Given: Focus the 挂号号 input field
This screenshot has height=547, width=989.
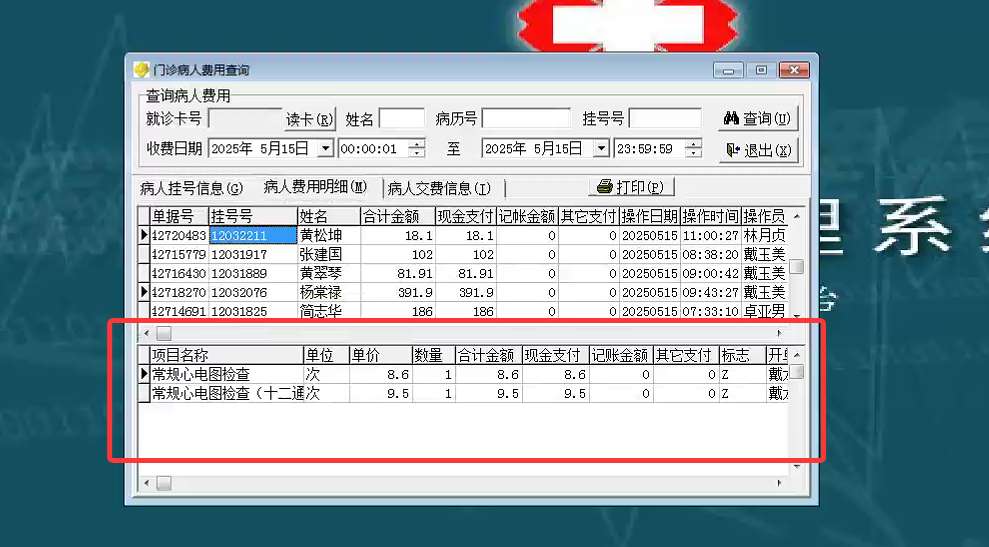Looking at the screenshot, I should click(665, 119).
